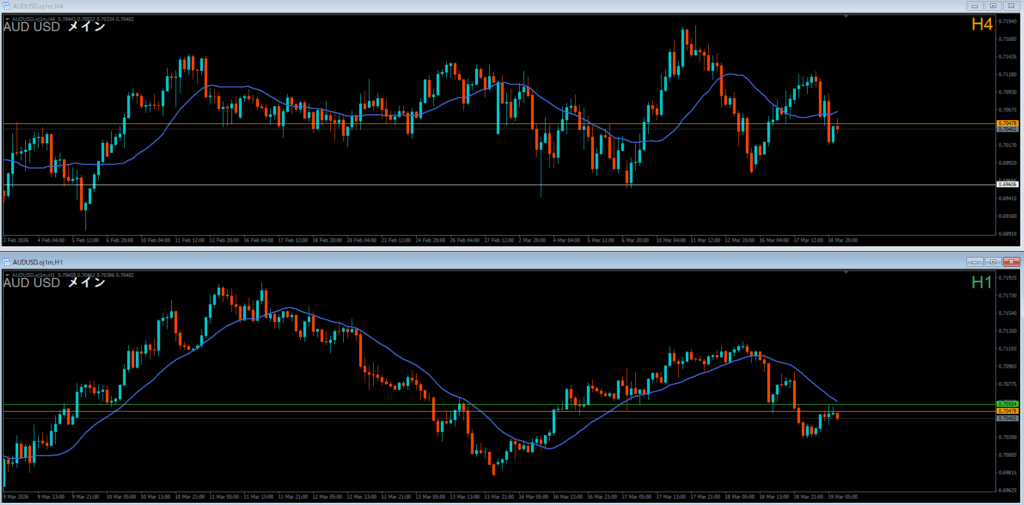Click the green H1 timeframe label
The height and width of the screenshot is (505, 1024).
[981, 283]
